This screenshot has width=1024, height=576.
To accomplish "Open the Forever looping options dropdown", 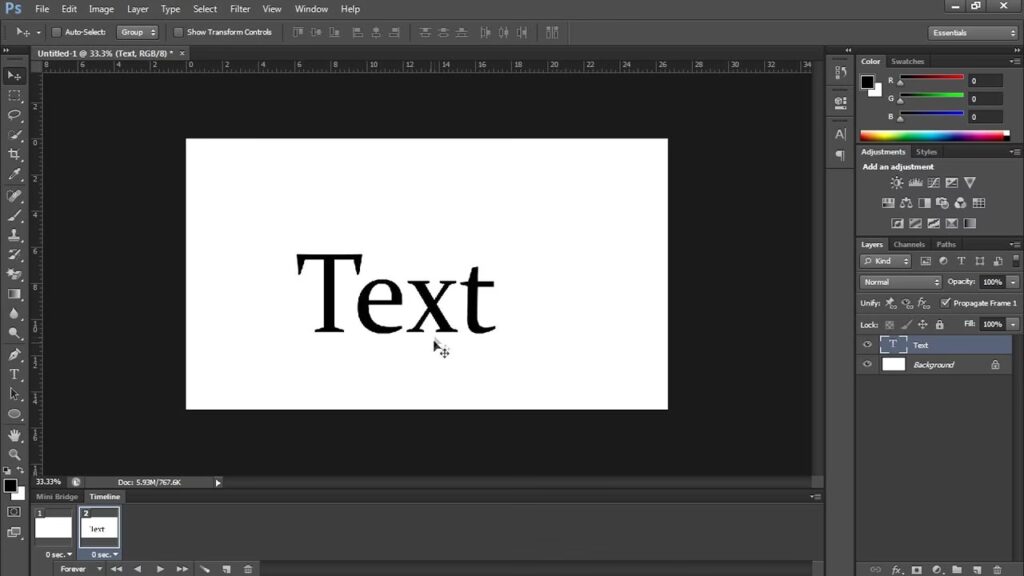I will (x=79, y=569).
